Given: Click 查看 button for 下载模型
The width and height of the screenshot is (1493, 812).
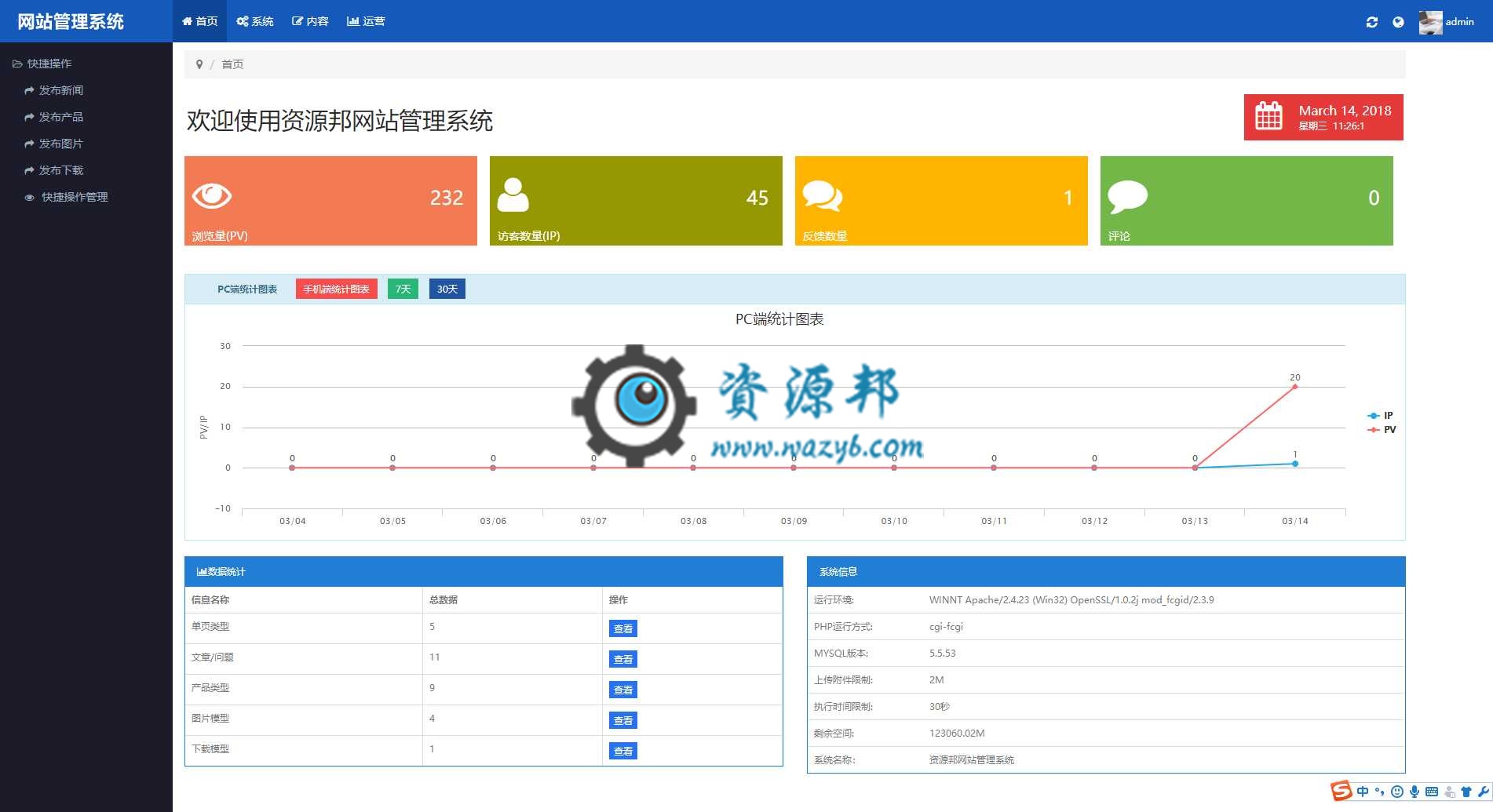Looking at the screenshot, I should 623,751.
